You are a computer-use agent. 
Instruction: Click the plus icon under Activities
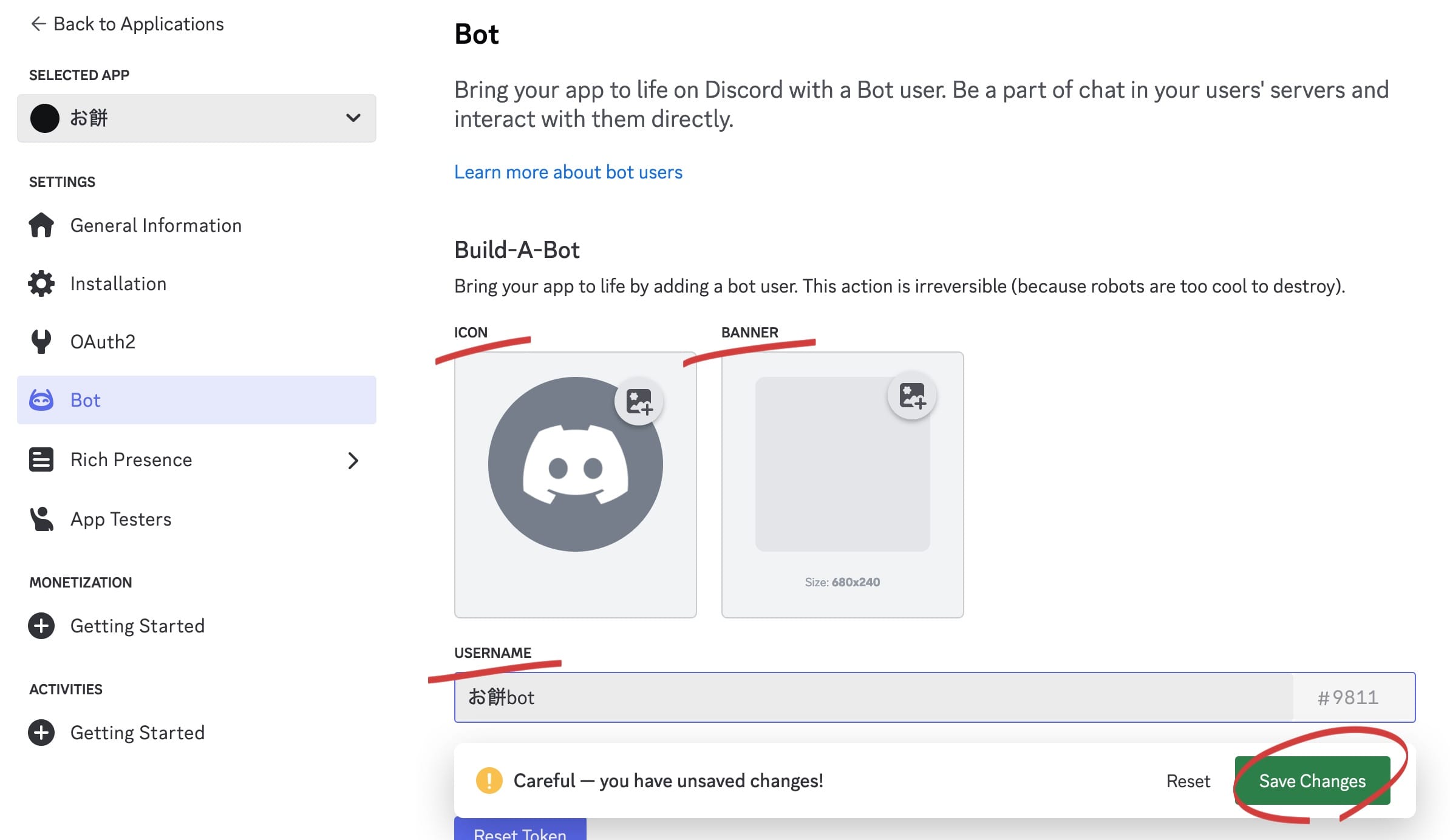41,733
